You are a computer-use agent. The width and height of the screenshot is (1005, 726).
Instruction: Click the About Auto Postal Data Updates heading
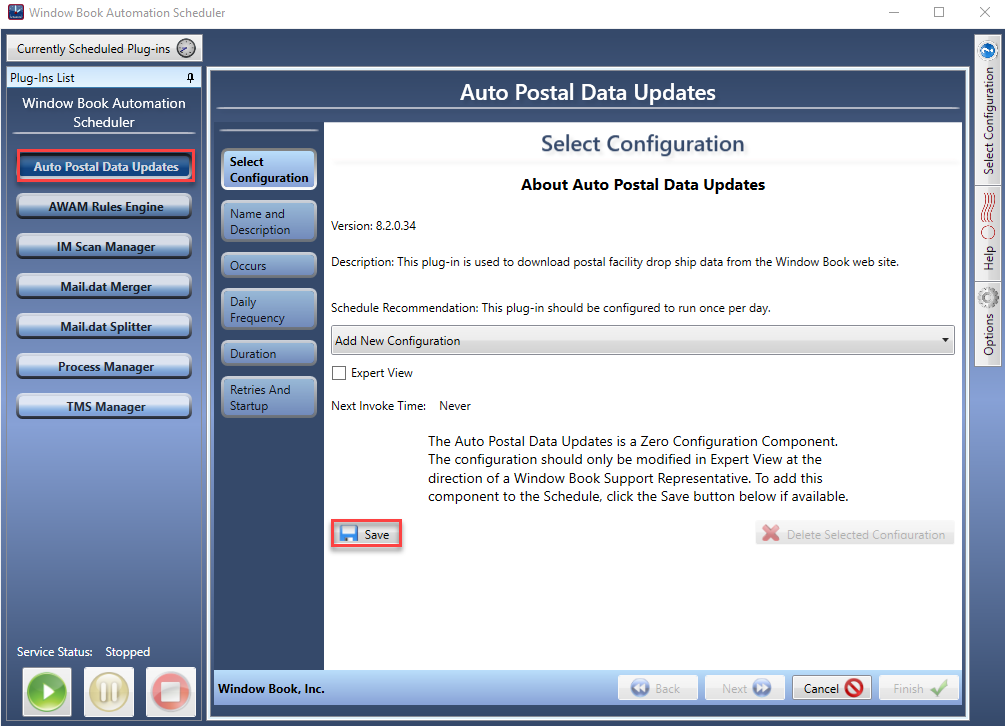point(643,185)
